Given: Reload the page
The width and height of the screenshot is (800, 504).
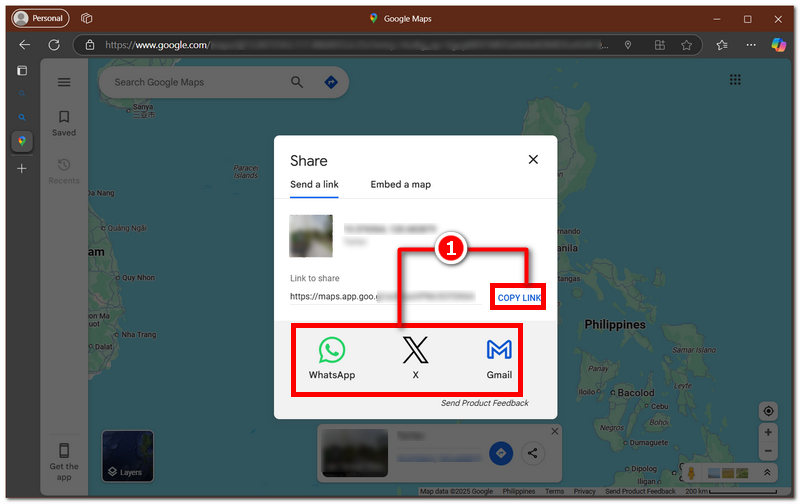Looking at the screenshot, I should [x=54, y=45].
